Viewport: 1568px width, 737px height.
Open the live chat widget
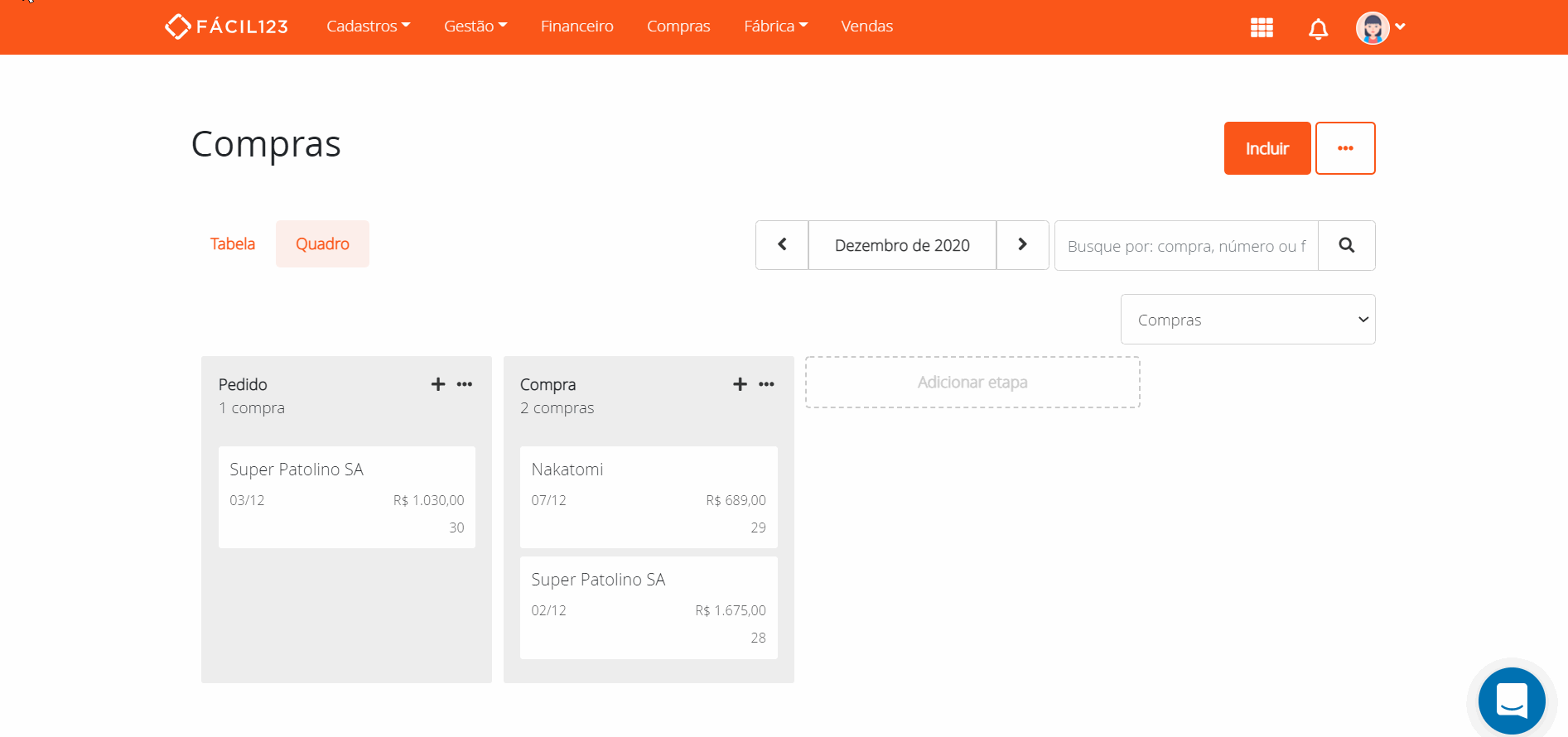[1512, 700]
